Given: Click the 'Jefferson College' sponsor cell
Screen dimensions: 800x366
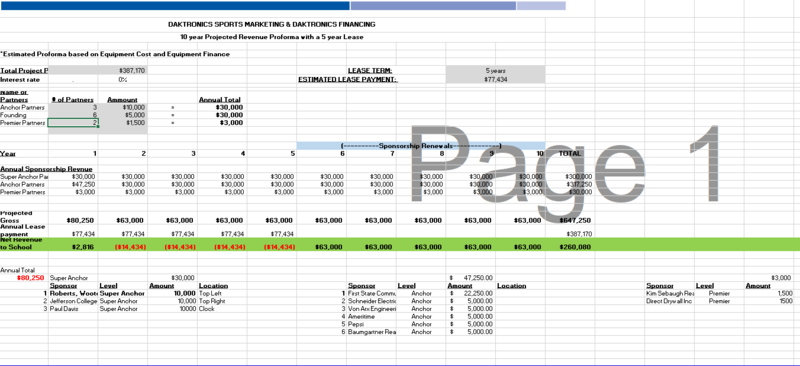Looking at the screenshot, I should 73,301.
